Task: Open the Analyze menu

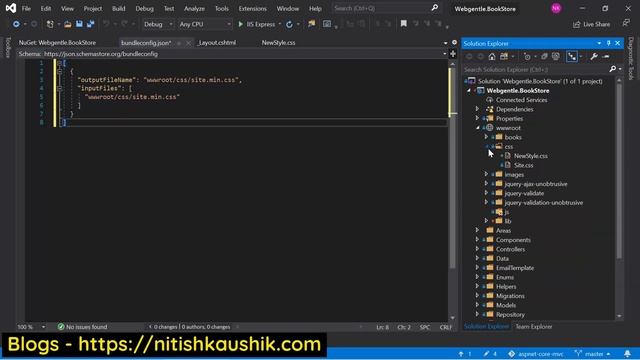Action: 194,9
